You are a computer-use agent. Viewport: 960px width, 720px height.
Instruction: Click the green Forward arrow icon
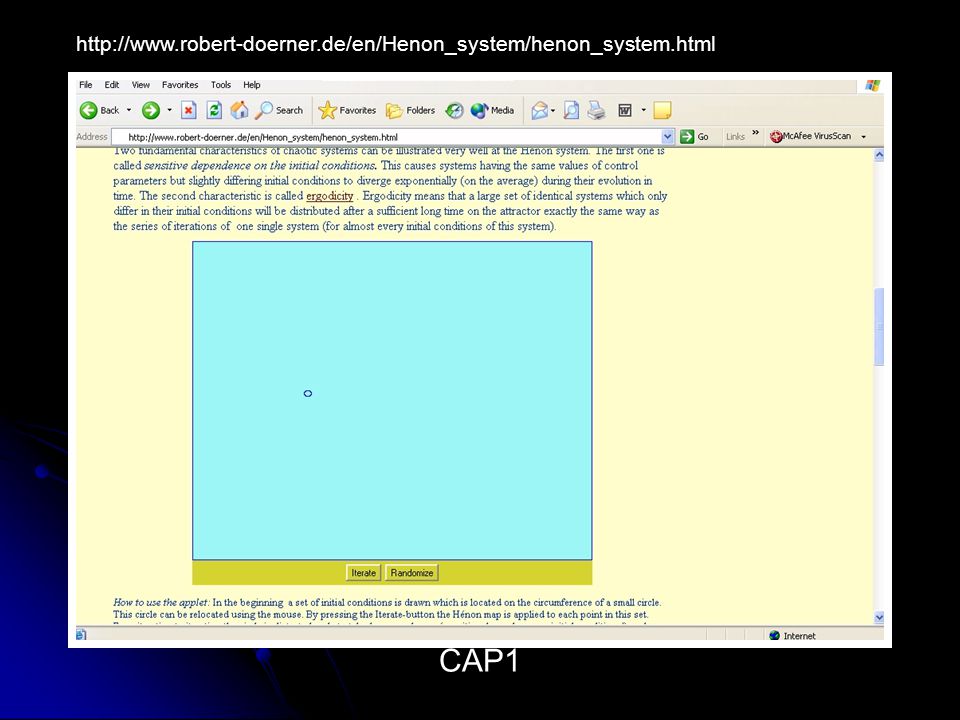point(151,110)
